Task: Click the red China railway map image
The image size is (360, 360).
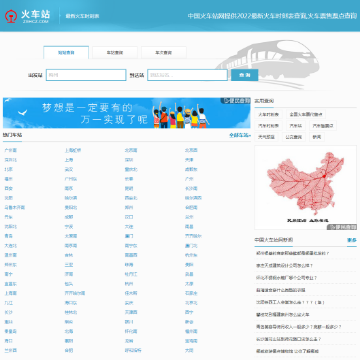Action: pos(305,187)
